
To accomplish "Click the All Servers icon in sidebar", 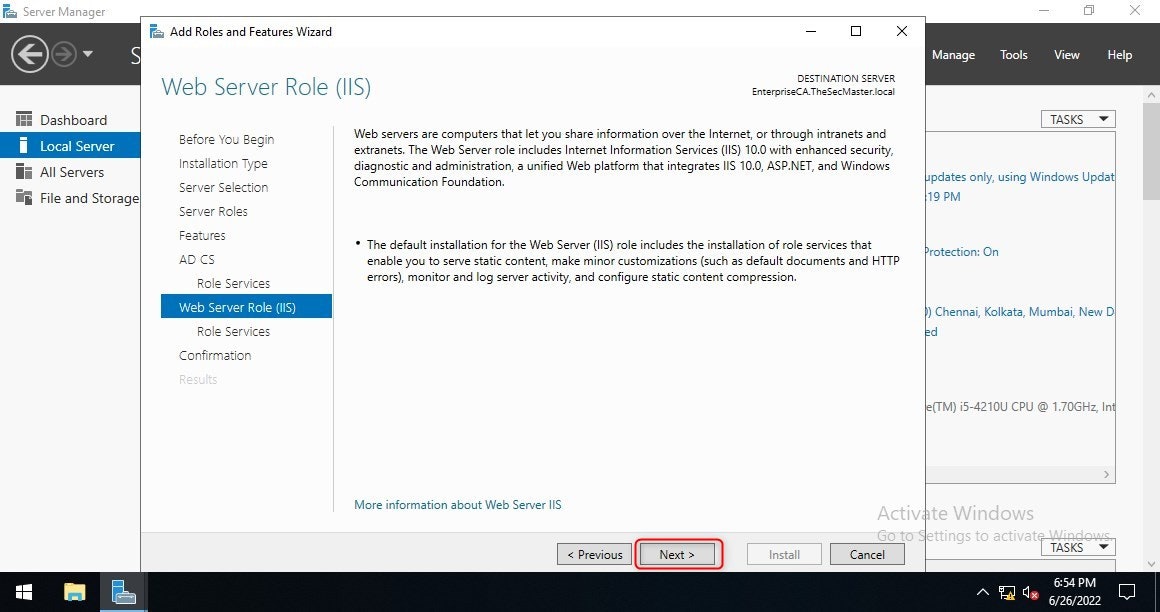I will click(x=24, y=172).
